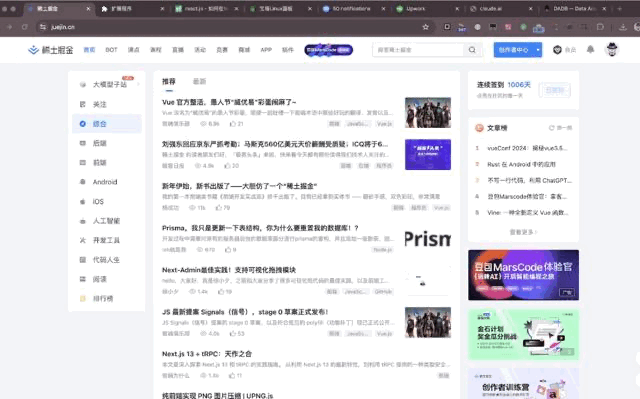The image size is (640, 399).
Task: Switch to the 推荐 tab
Action: coord(169,82)
